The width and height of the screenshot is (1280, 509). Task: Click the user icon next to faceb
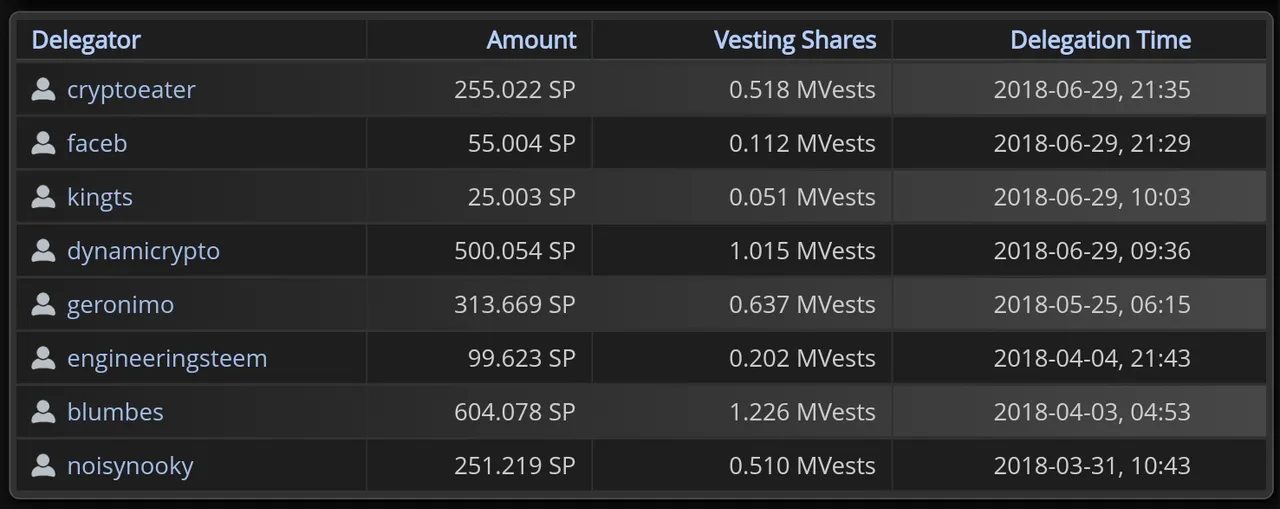tap(43, 143)
